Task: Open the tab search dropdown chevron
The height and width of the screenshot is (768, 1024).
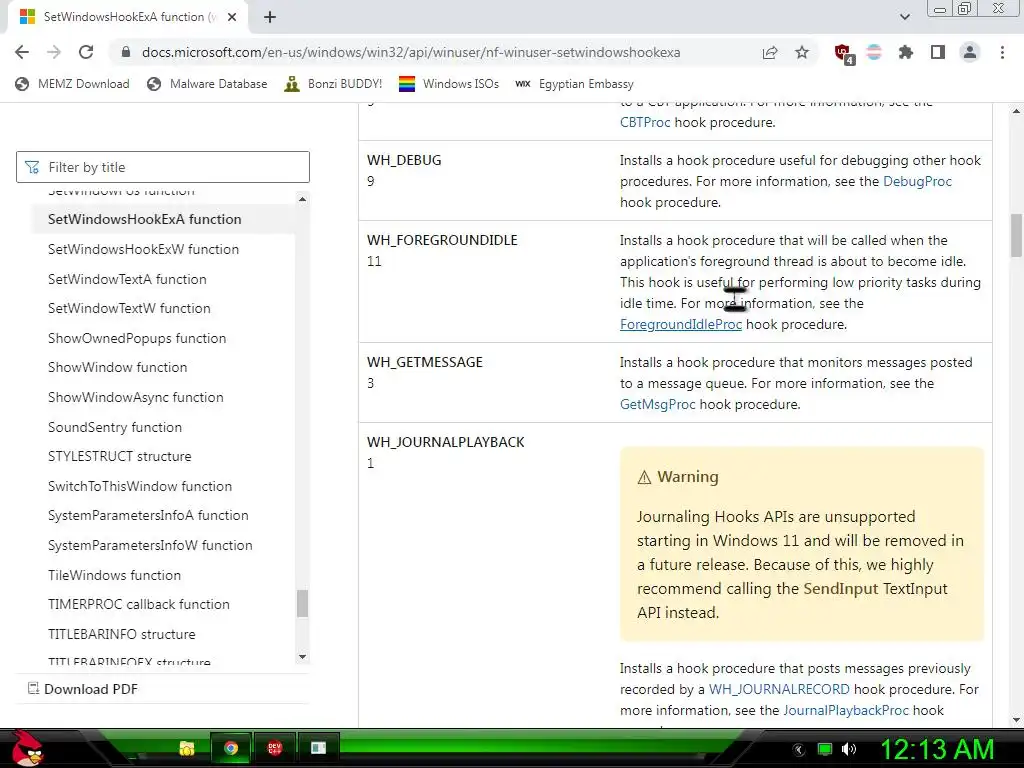Action: pyautogui.click(x=904, y=17)
